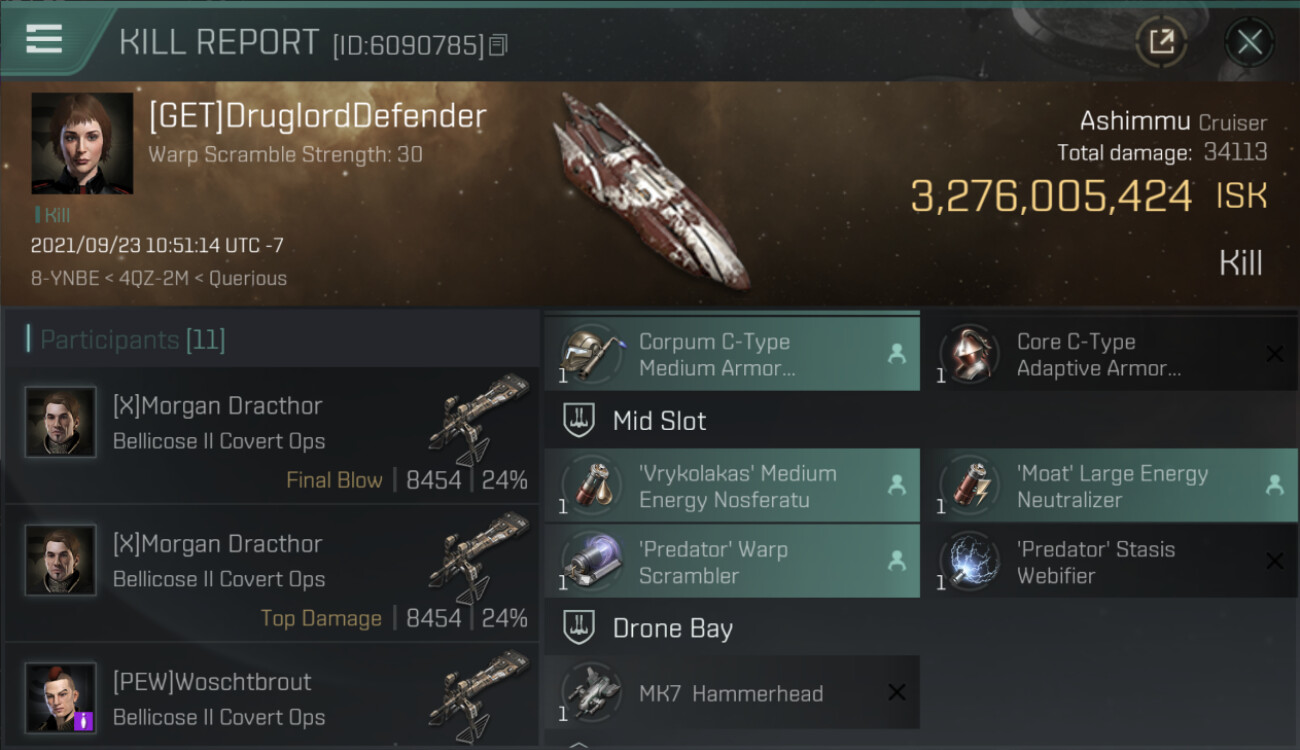
Task: Select the 'Predator' Warp Scrambler module
Action: coord(732,562)
